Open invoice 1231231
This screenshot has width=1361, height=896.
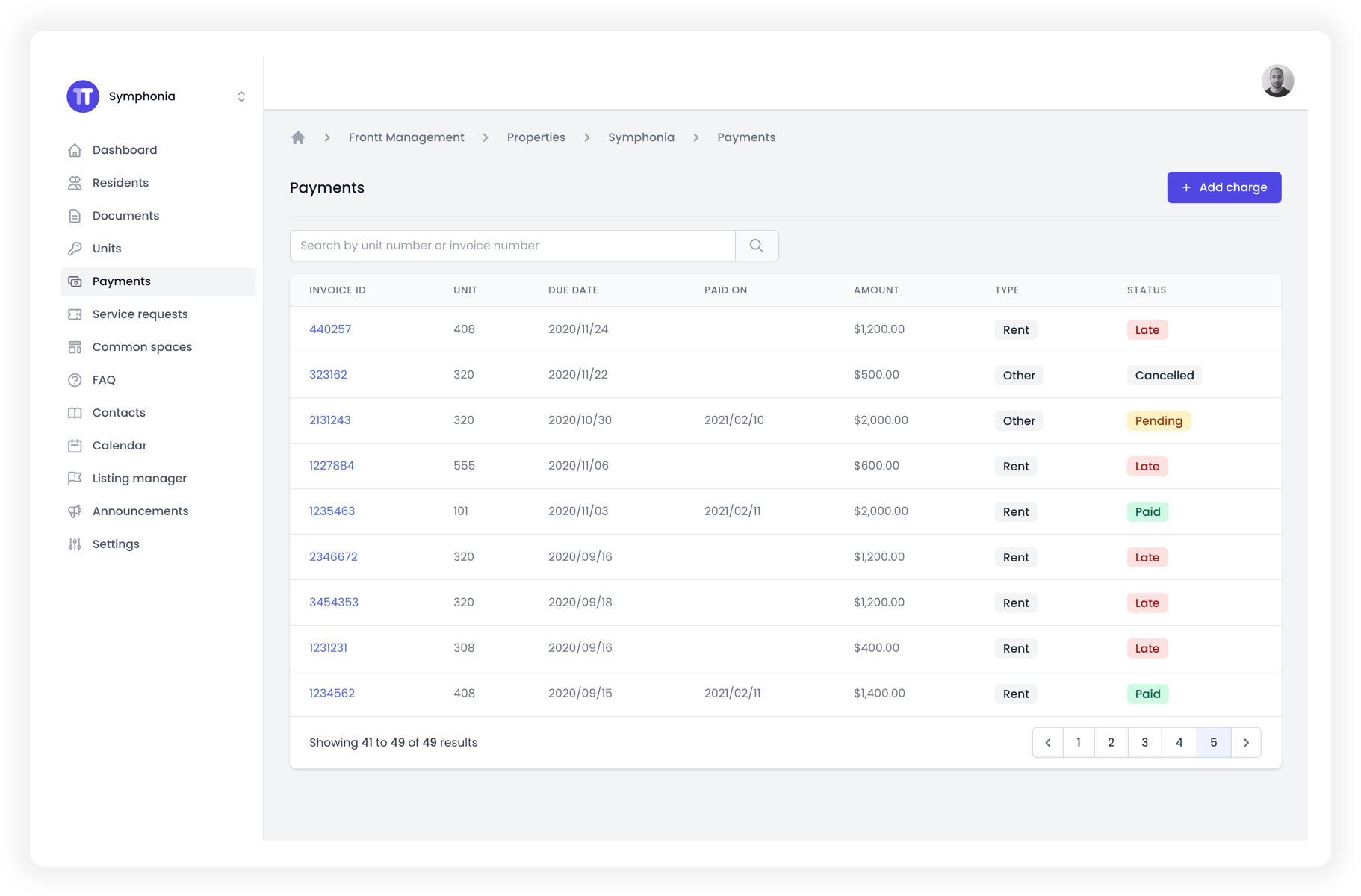pyautogui.click(x=328, y=648)
